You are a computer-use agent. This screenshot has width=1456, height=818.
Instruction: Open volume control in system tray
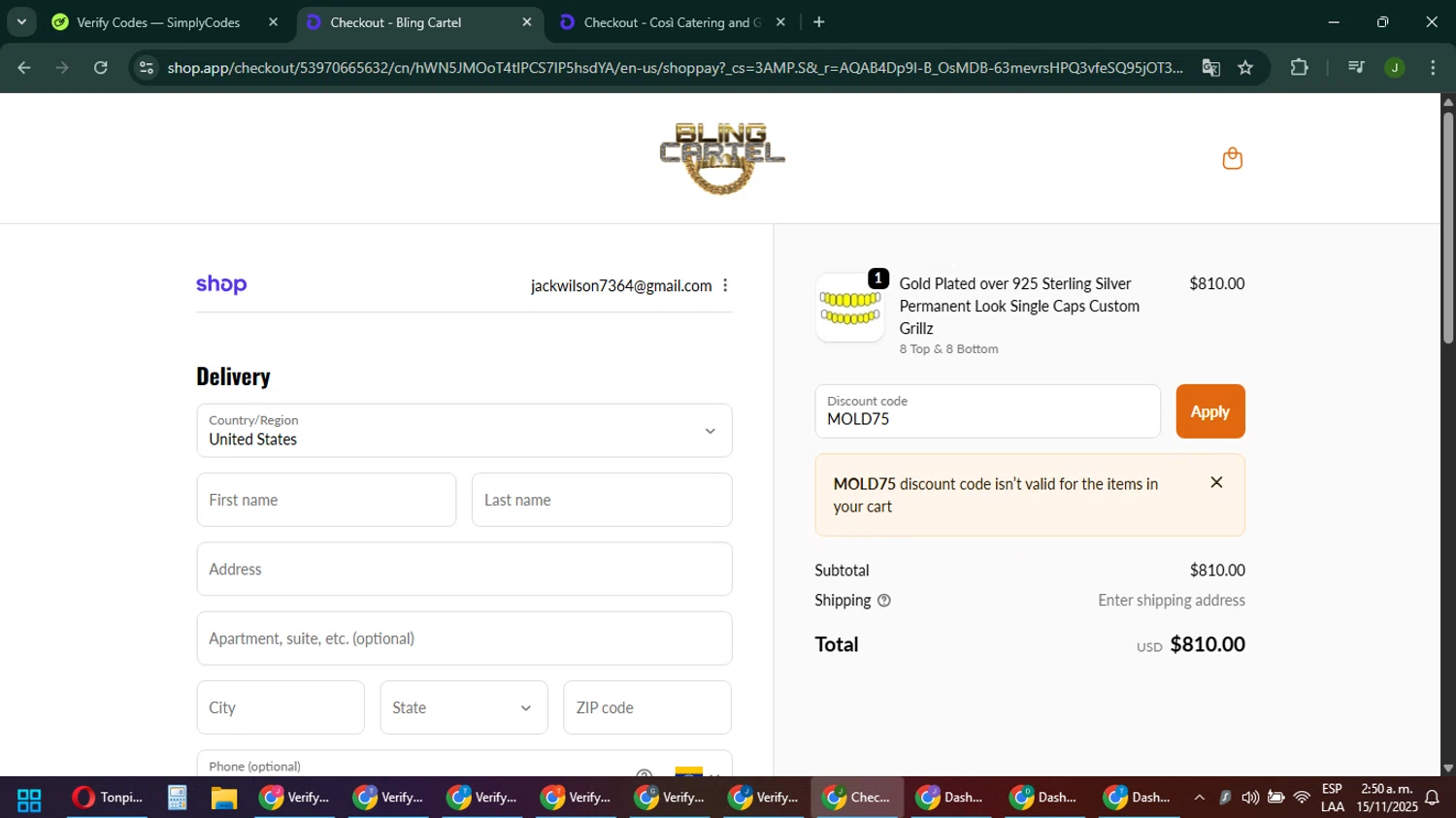tap(1250, 798)
